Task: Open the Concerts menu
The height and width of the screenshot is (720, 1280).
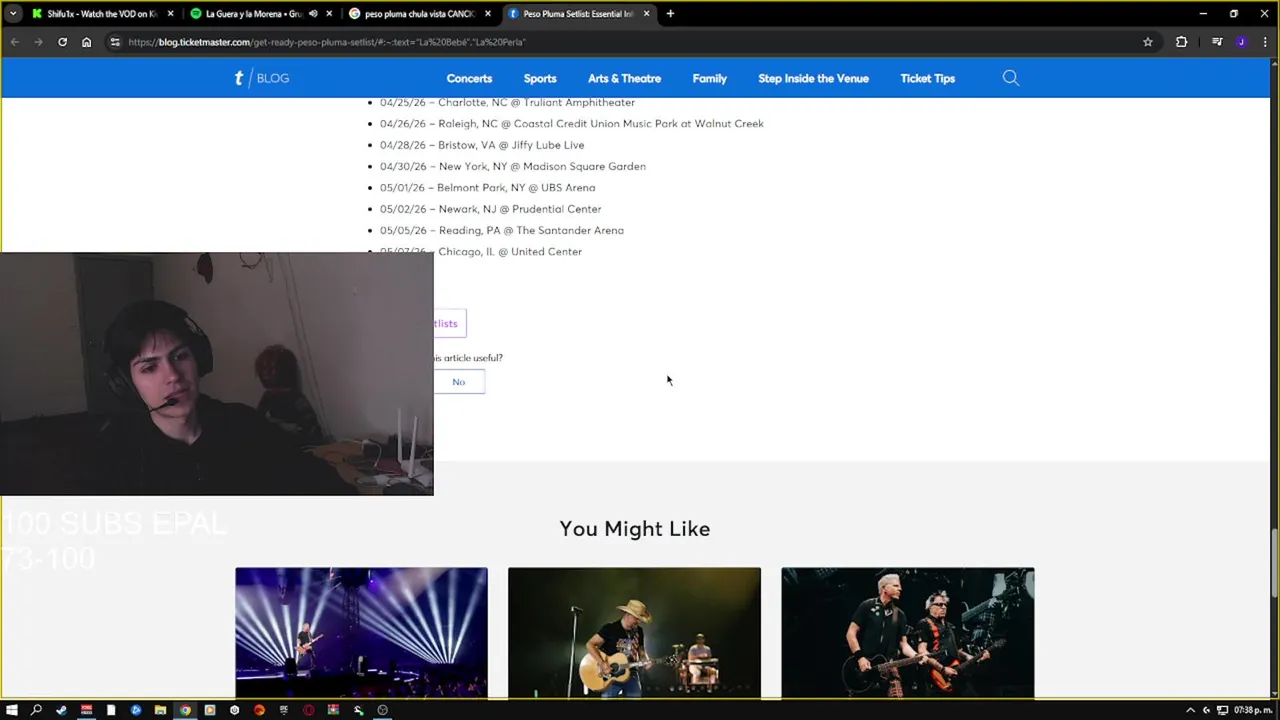Action: [469, 78]
